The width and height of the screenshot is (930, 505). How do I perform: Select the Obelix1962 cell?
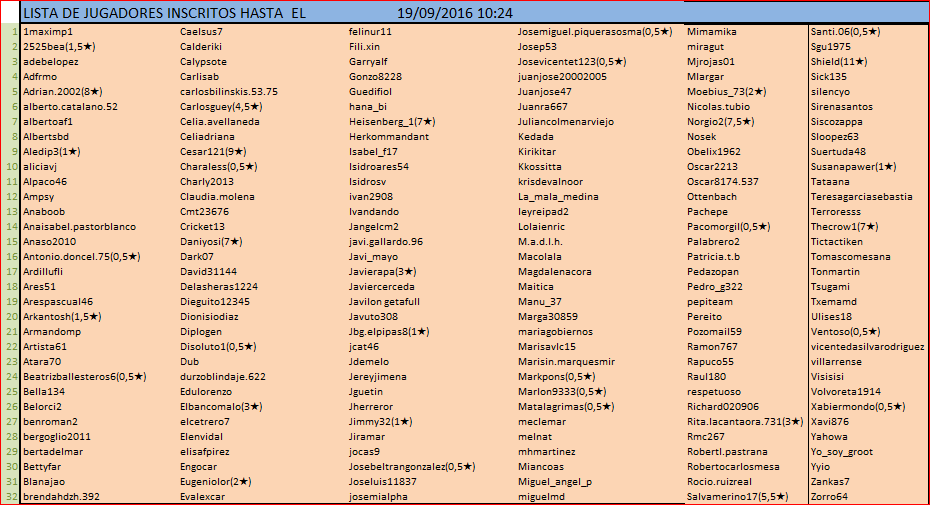pyautogui.click(x=714, y=151)
